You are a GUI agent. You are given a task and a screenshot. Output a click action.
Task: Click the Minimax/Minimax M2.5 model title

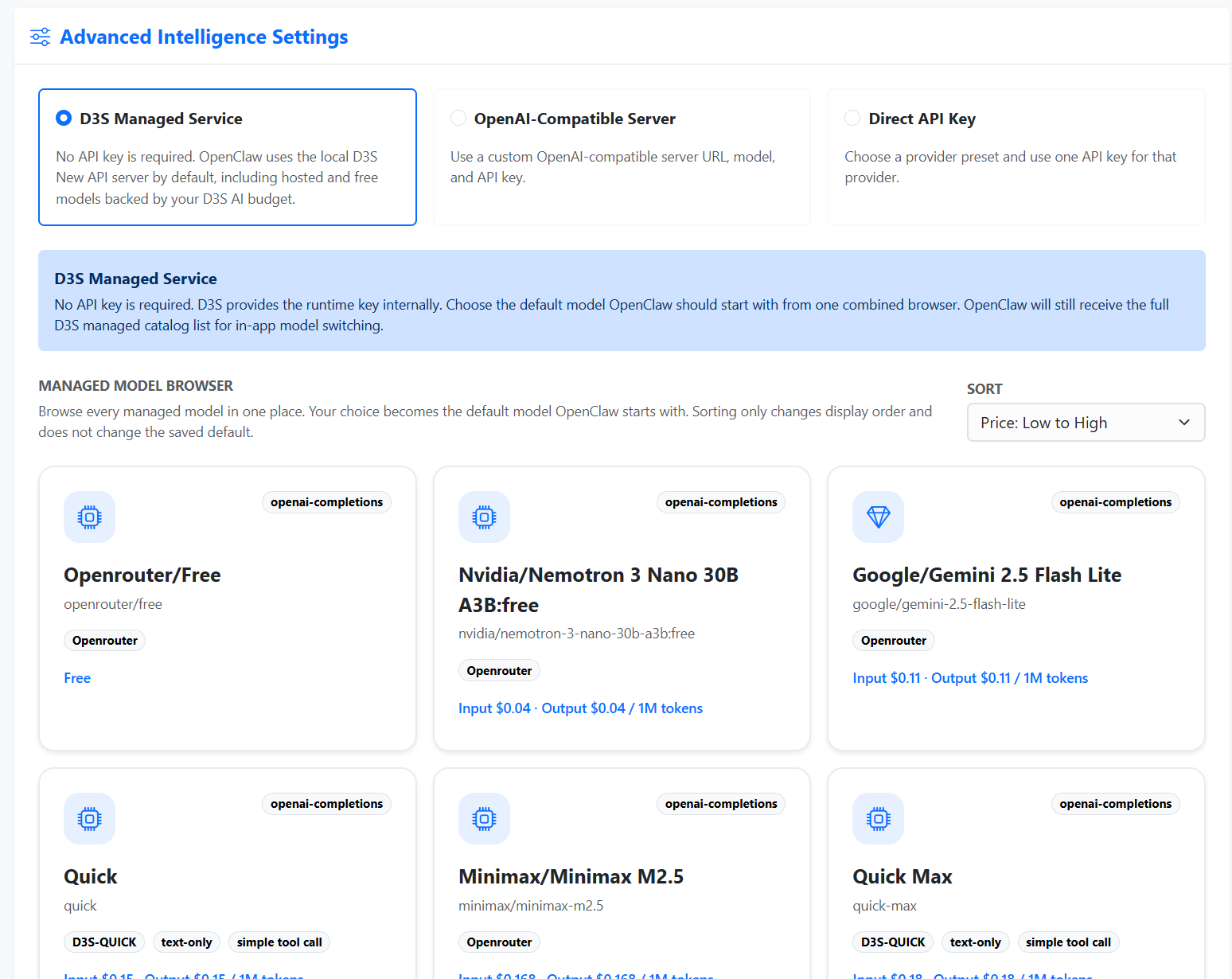click(571, 877)
